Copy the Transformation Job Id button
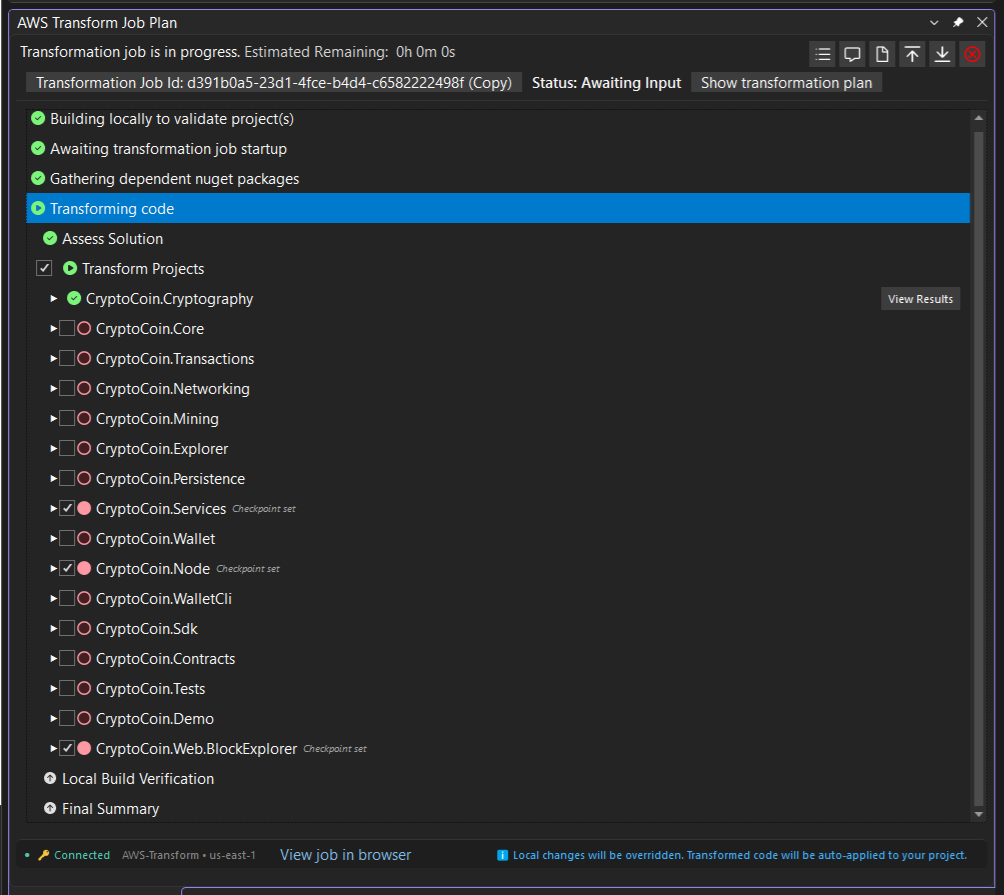The height and width of the screenshot is (895, 1004). (274, 83)
